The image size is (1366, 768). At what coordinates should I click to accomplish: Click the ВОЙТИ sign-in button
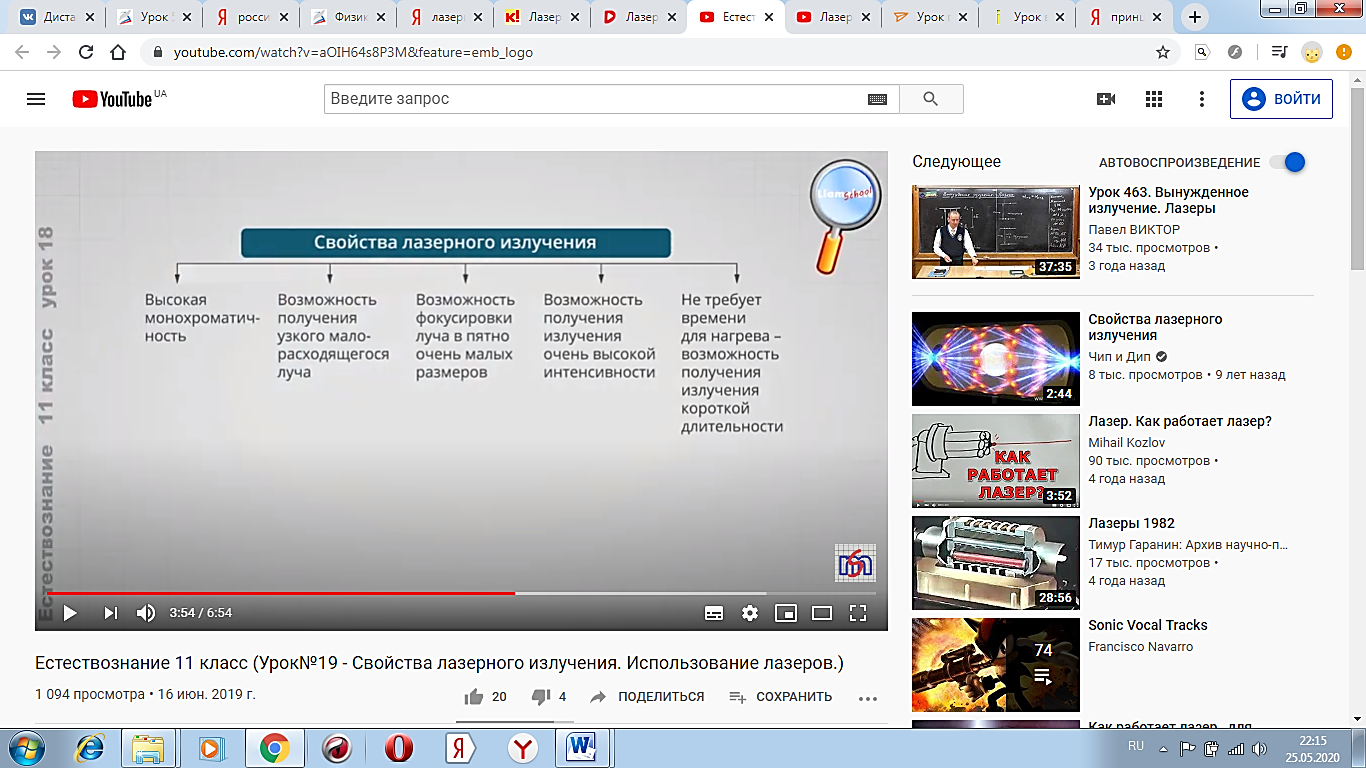(1281, 99)
